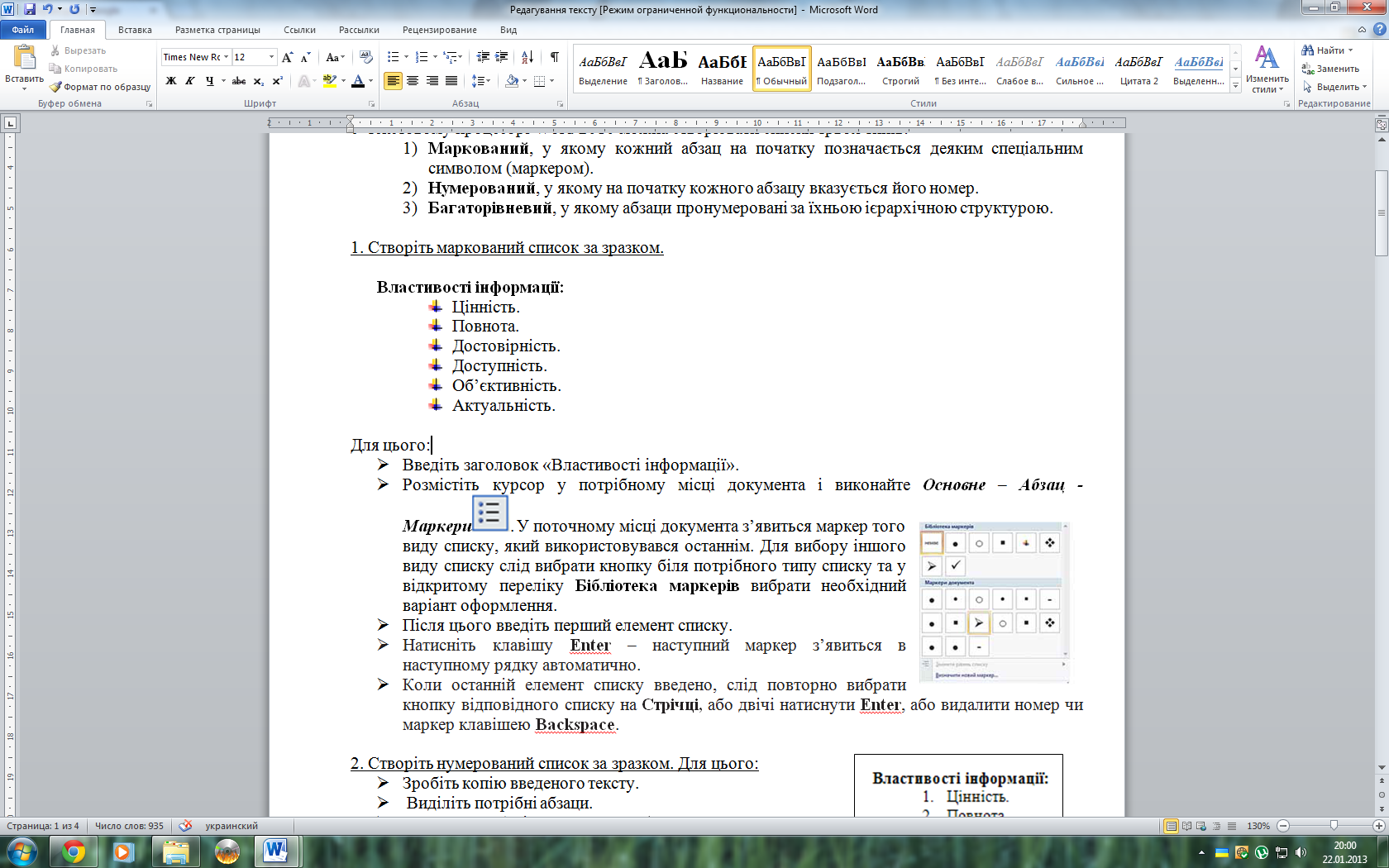1389x868 pixels.
Task: Toggle center alignment
Action: pos(413,81)
